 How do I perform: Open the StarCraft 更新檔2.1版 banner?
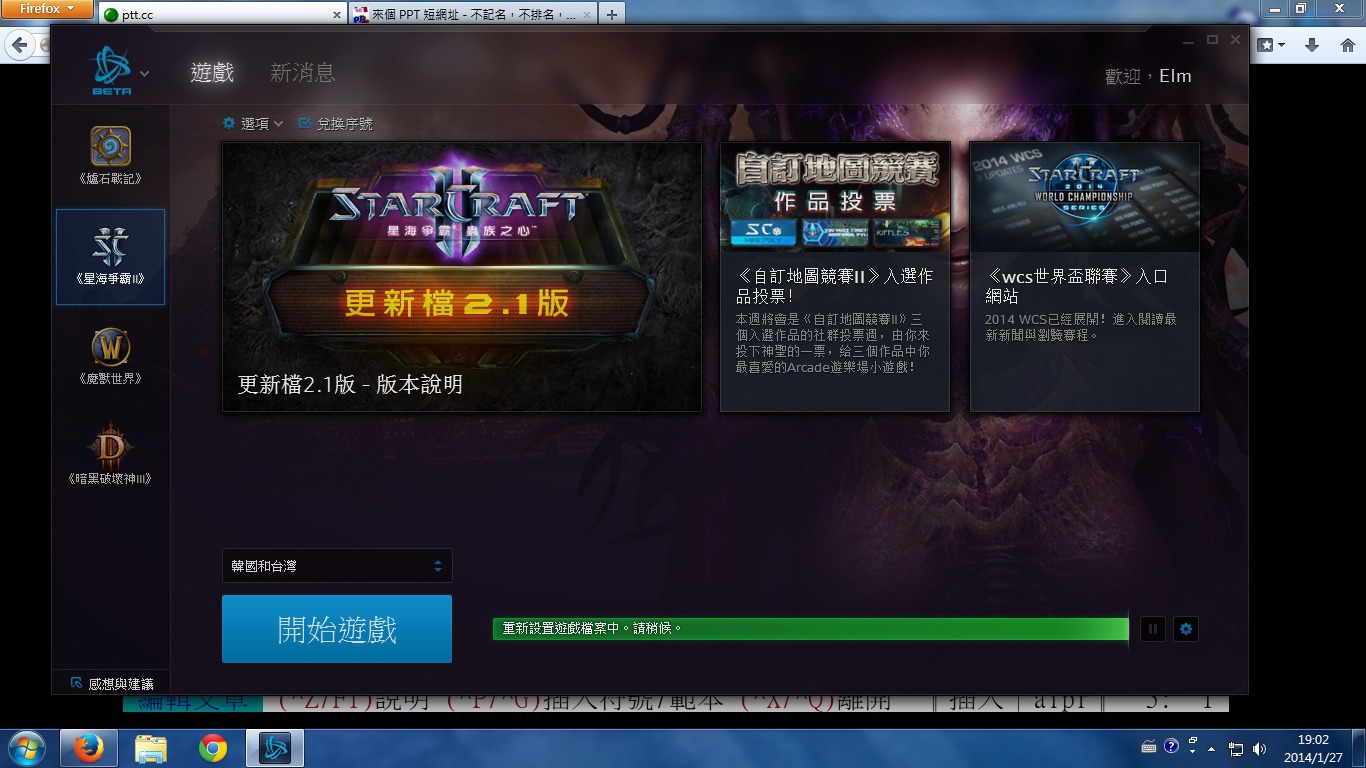(x=461, y=277)
